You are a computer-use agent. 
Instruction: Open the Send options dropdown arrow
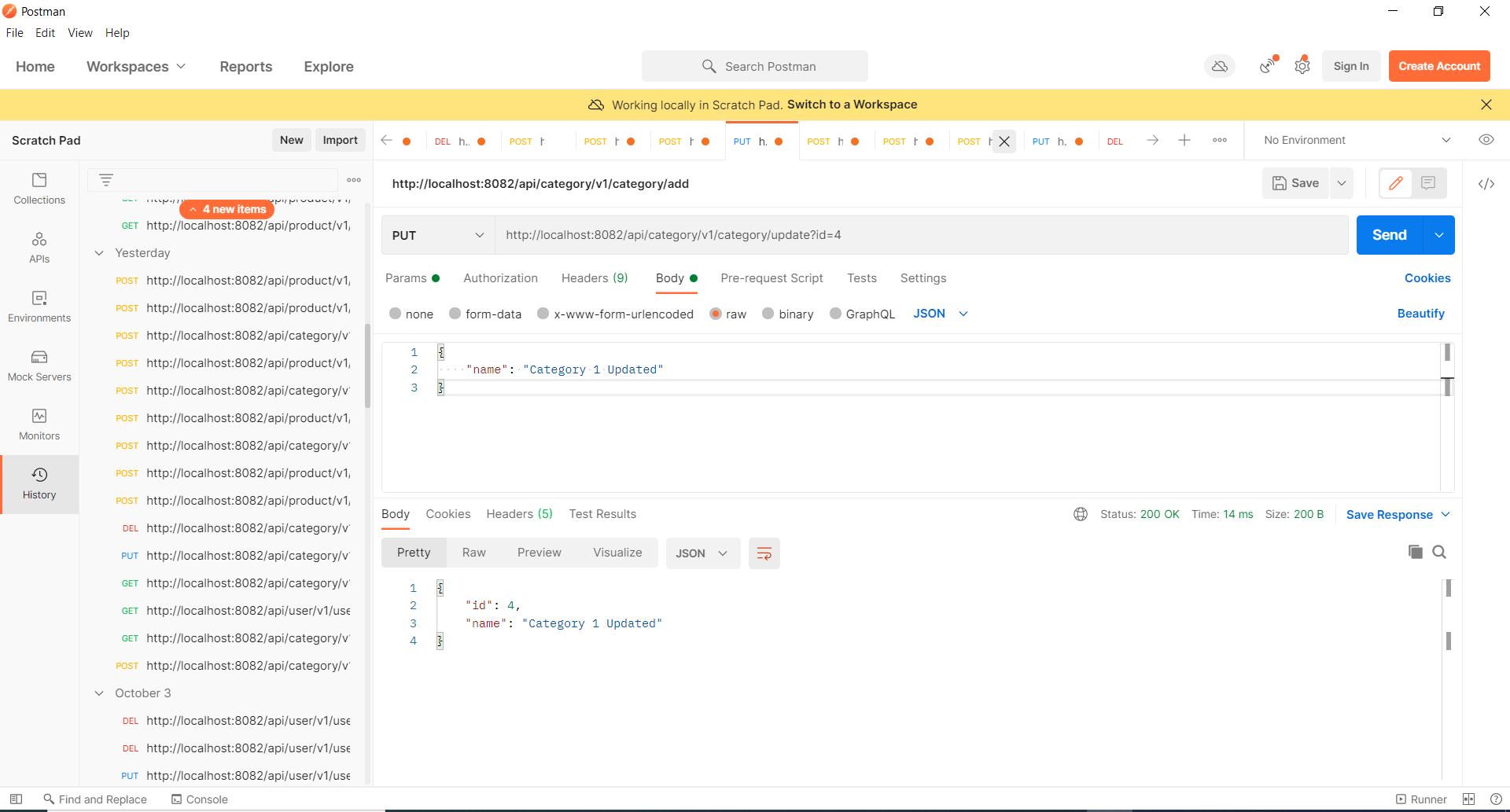[1439, 235]
